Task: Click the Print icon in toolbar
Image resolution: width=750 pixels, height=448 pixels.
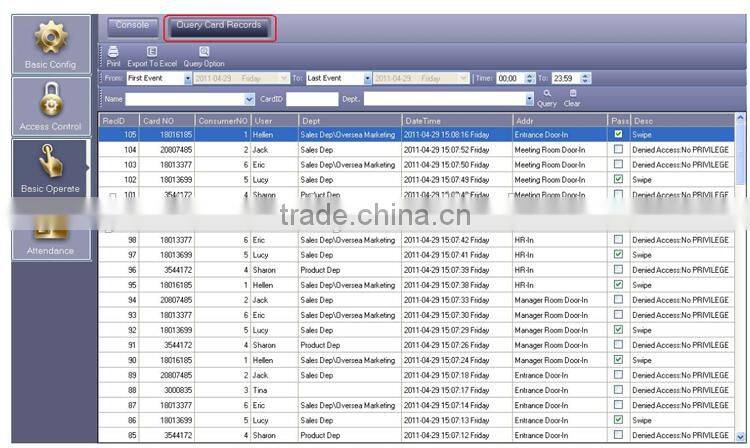Action: coord(113,53)
